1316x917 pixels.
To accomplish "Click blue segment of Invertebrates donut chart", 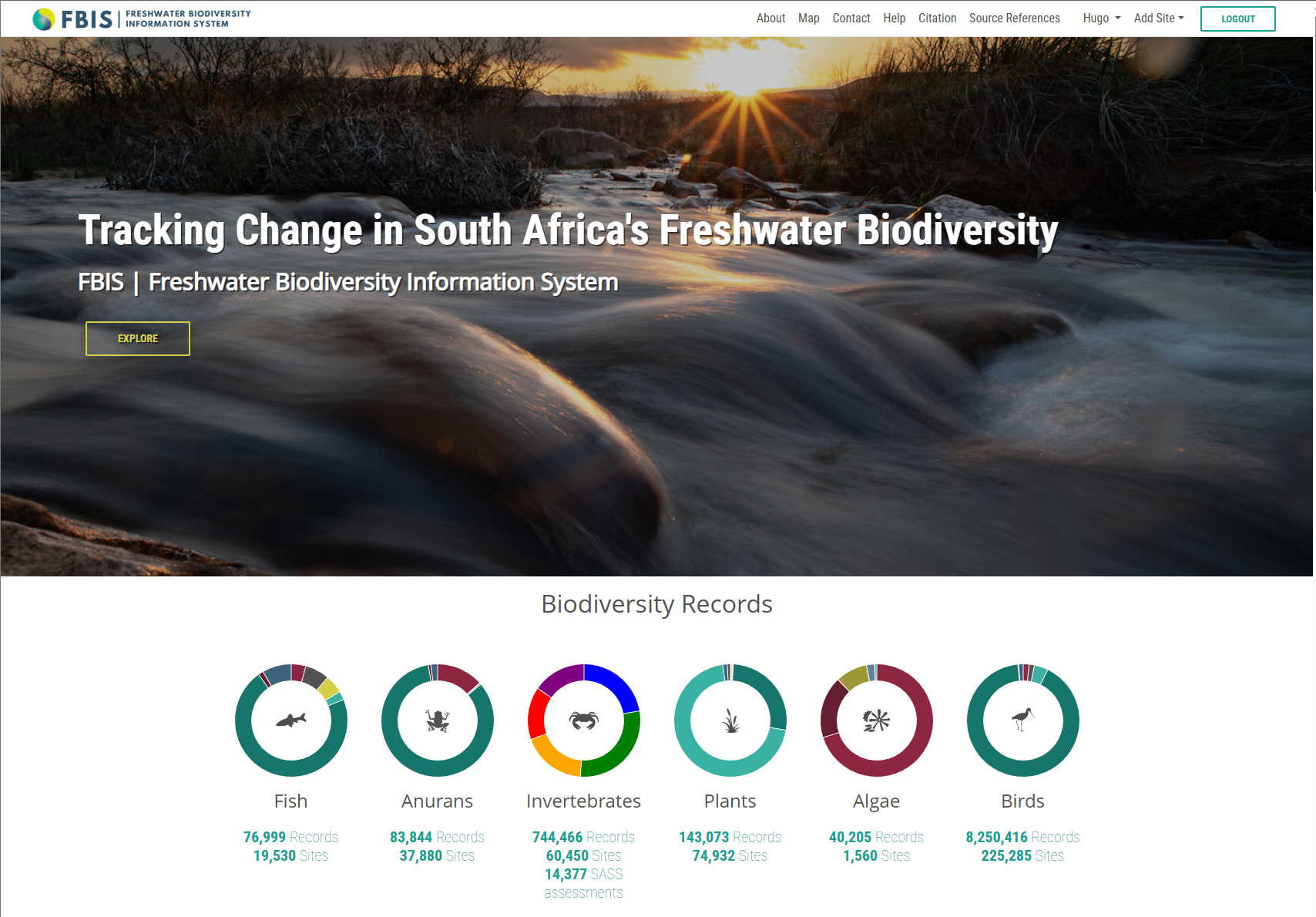I will click(x=617, y=683).
